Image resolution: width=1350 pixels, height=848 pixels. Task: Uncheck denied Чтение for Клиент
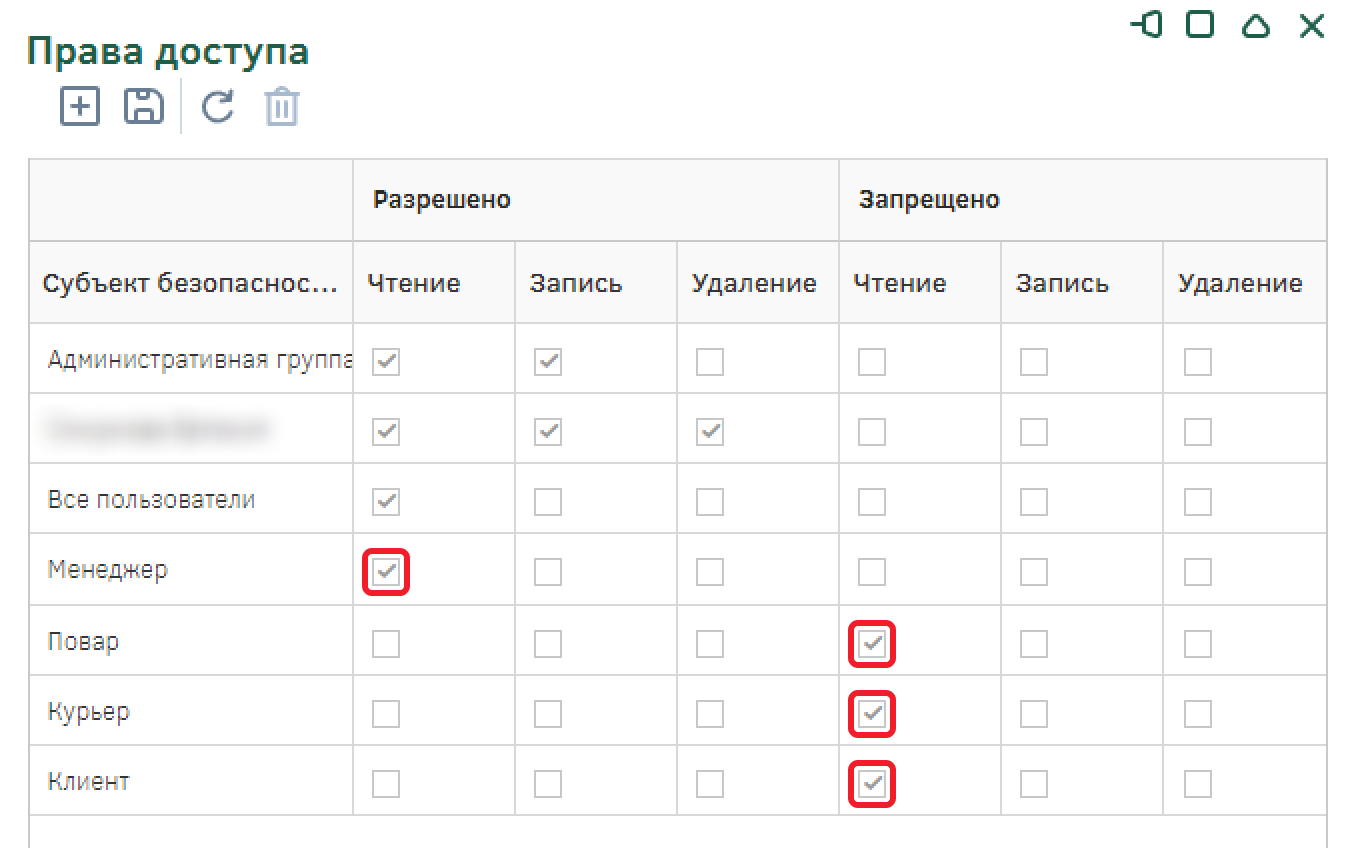pos(872,784)
